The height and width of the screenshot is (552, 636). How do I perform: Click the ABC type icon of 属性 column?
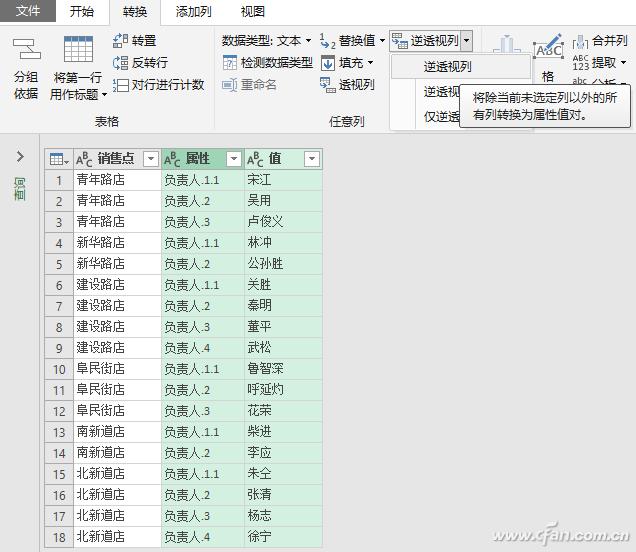[x=172, y=159]
